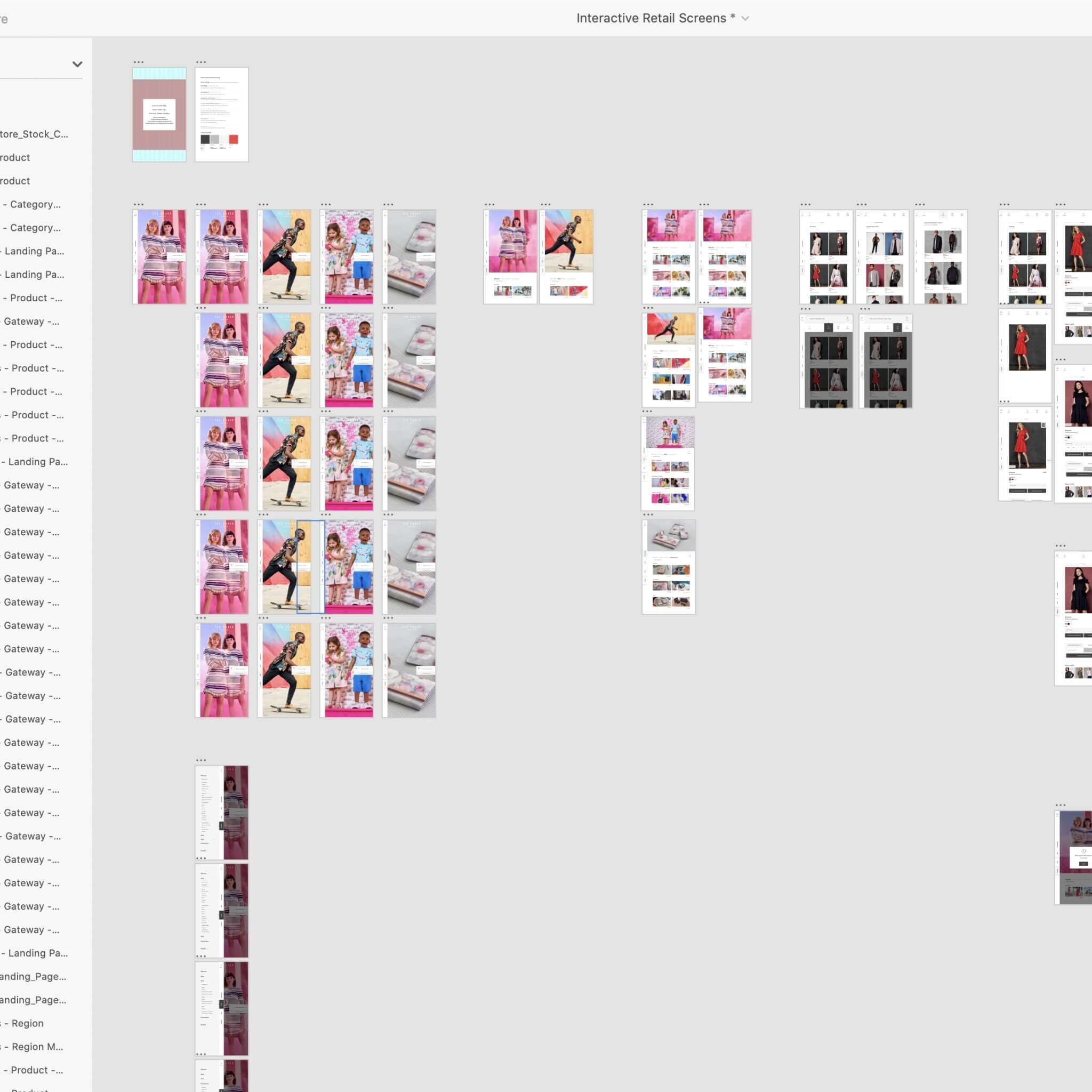Select the skateboarder header artboard with a single tile row
1092x1092 pixels.
click(566, 257)
